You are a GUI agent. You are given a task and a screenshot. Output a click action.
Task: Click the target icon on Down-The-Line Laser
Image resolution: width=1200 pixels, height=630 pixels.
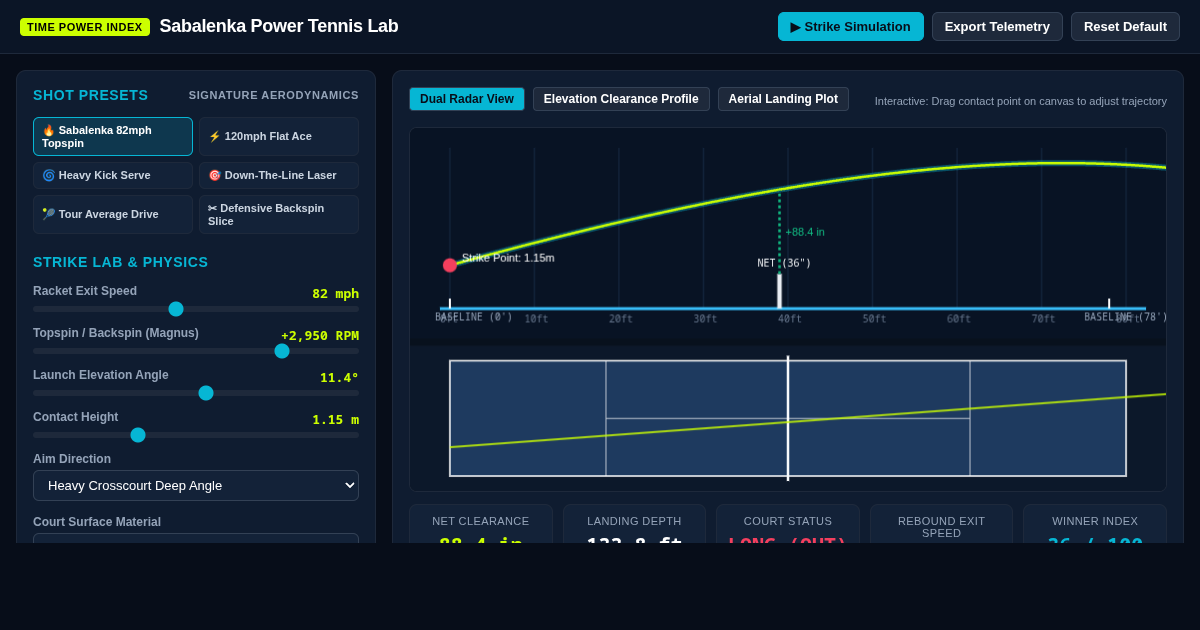click(x=214, y=175)
